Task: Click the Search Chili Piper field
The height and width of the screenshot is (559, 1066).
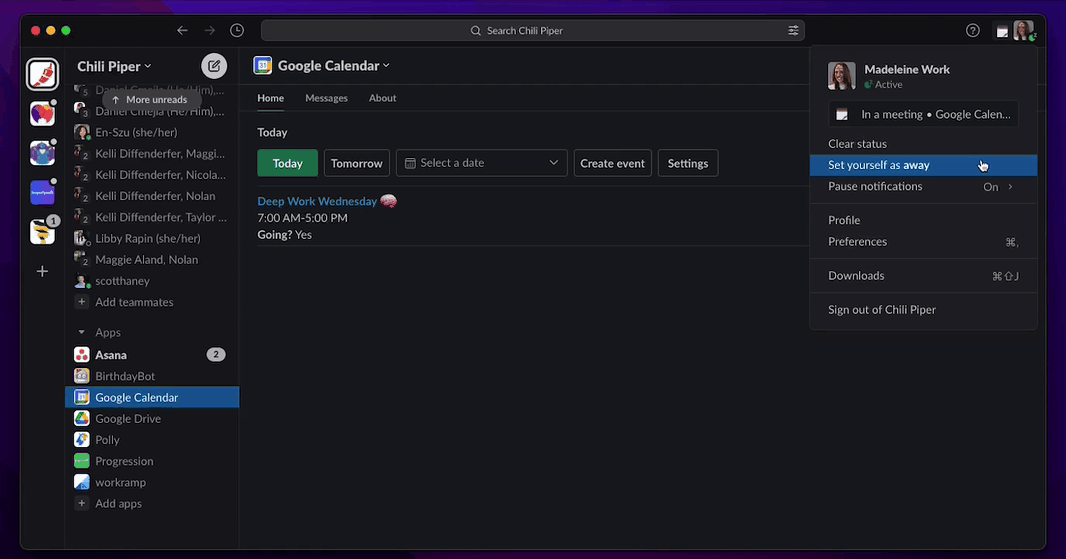Action: coord(533,31)
